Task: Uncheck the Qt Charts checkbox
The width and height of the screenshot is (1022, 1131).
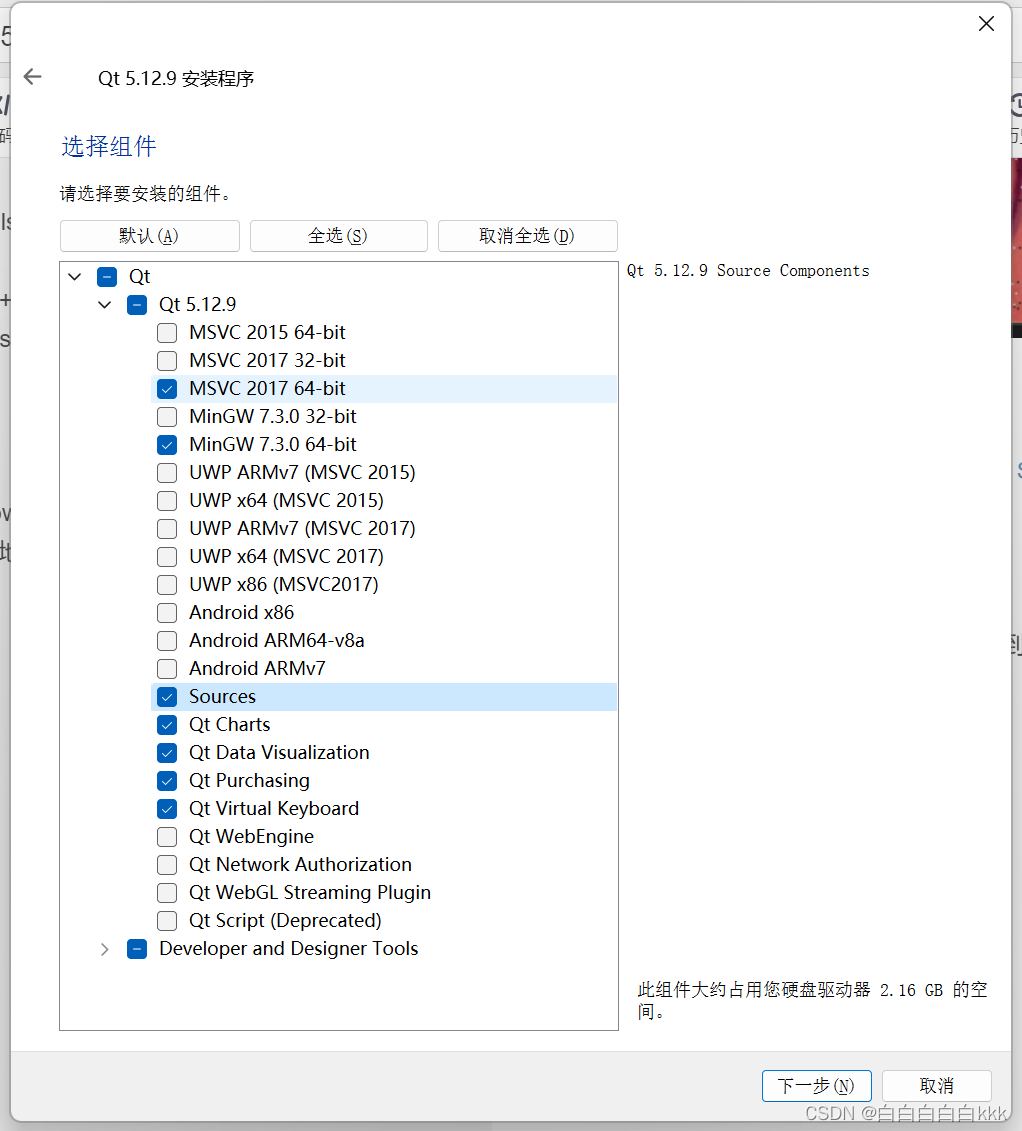Action: (x=167, y=724)
